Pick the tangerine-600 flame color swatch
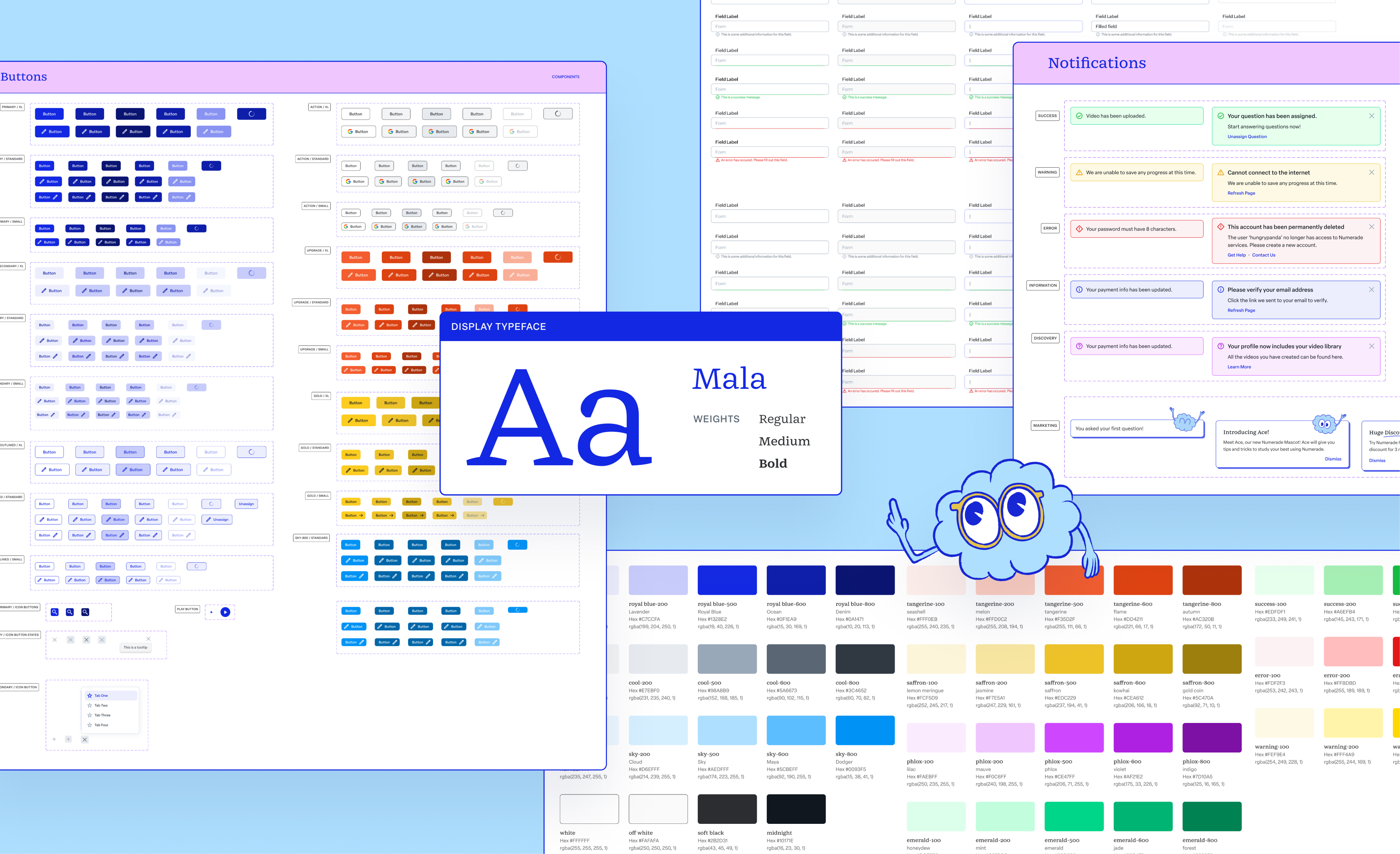 (1142, 580)
